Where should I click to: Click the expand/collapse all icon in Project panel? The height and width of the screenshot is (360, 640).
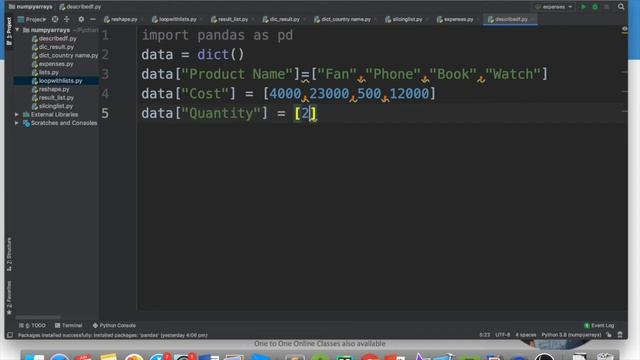click(67, 19)
